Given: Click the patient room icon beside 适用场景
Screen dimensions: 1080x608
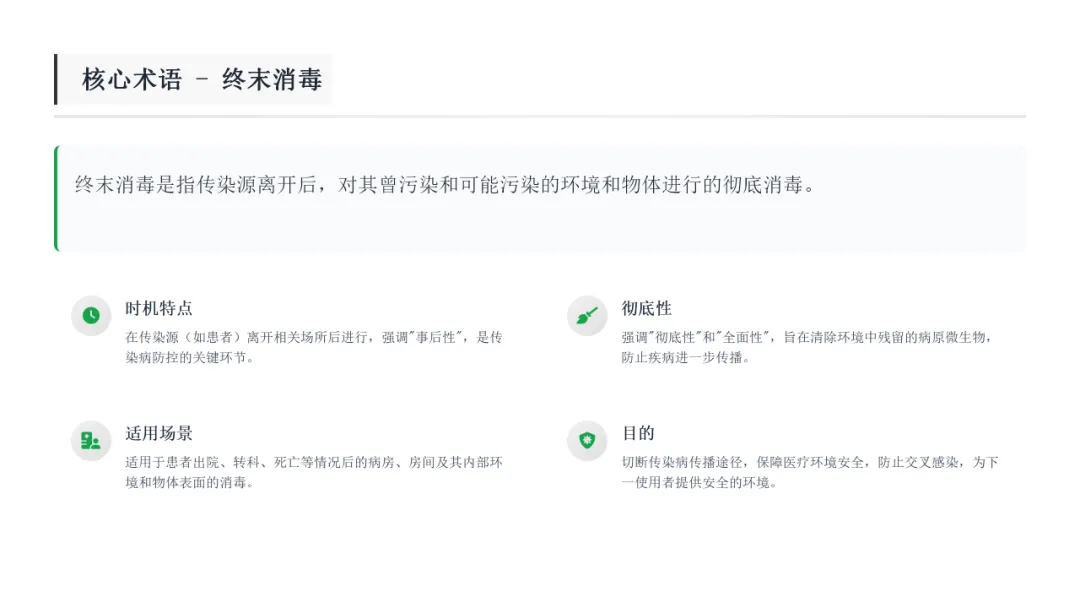Looking at the screenshot, I should tap(91, 441).
